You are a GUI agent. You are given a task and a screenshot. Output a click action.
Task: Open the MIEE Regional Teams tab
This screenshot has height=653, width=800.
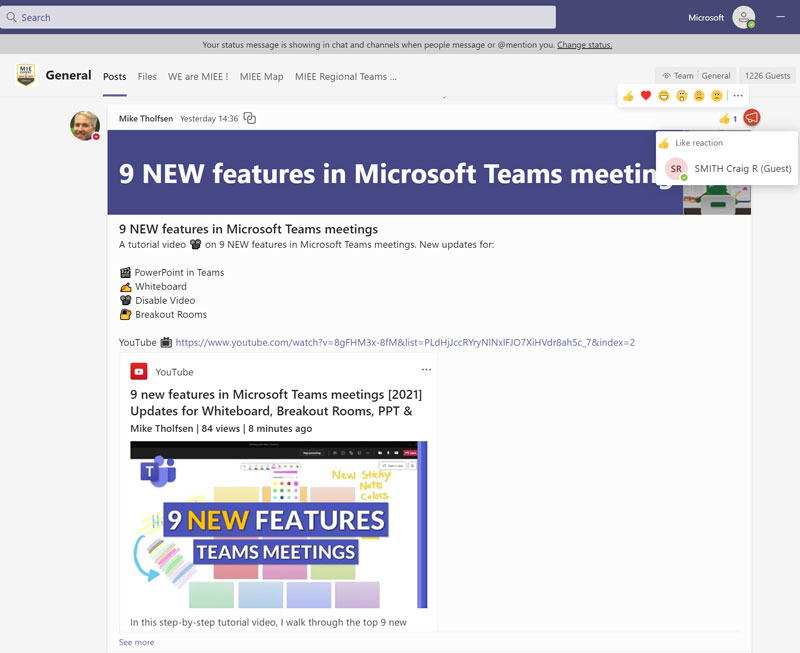346,77
